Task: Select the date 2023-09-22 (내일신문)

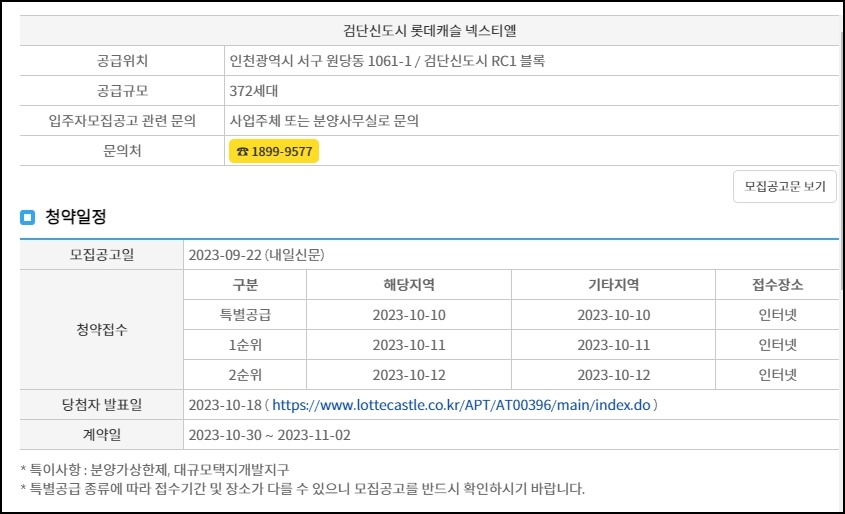Action: 257,254
